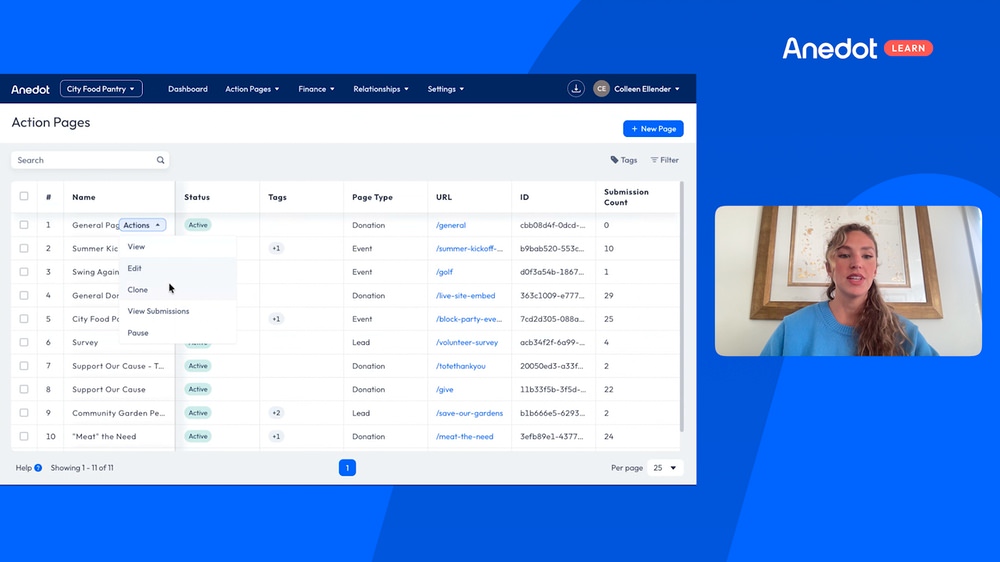The height and width of the screenshot is (562, 1000).
Task: Click the download icon in top bar
Action: point(575,89)
